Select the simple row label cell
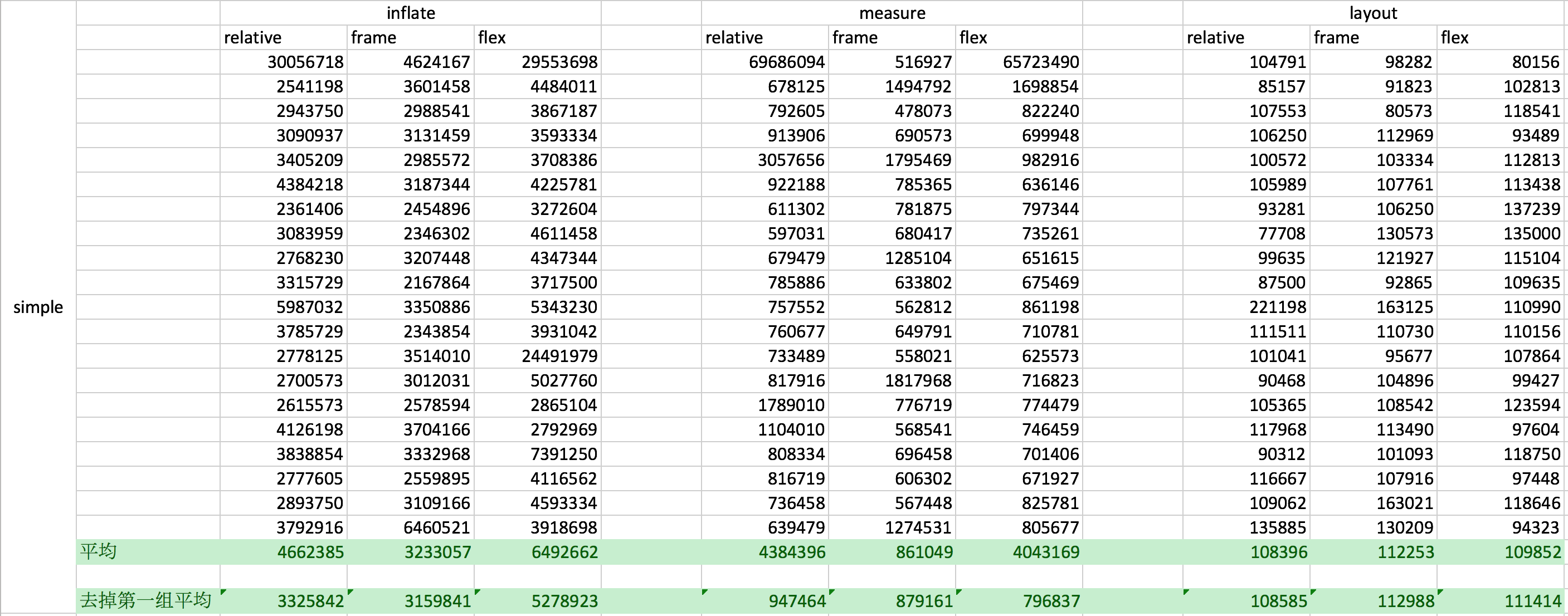1568x616 pixels. tap(38, 307)
